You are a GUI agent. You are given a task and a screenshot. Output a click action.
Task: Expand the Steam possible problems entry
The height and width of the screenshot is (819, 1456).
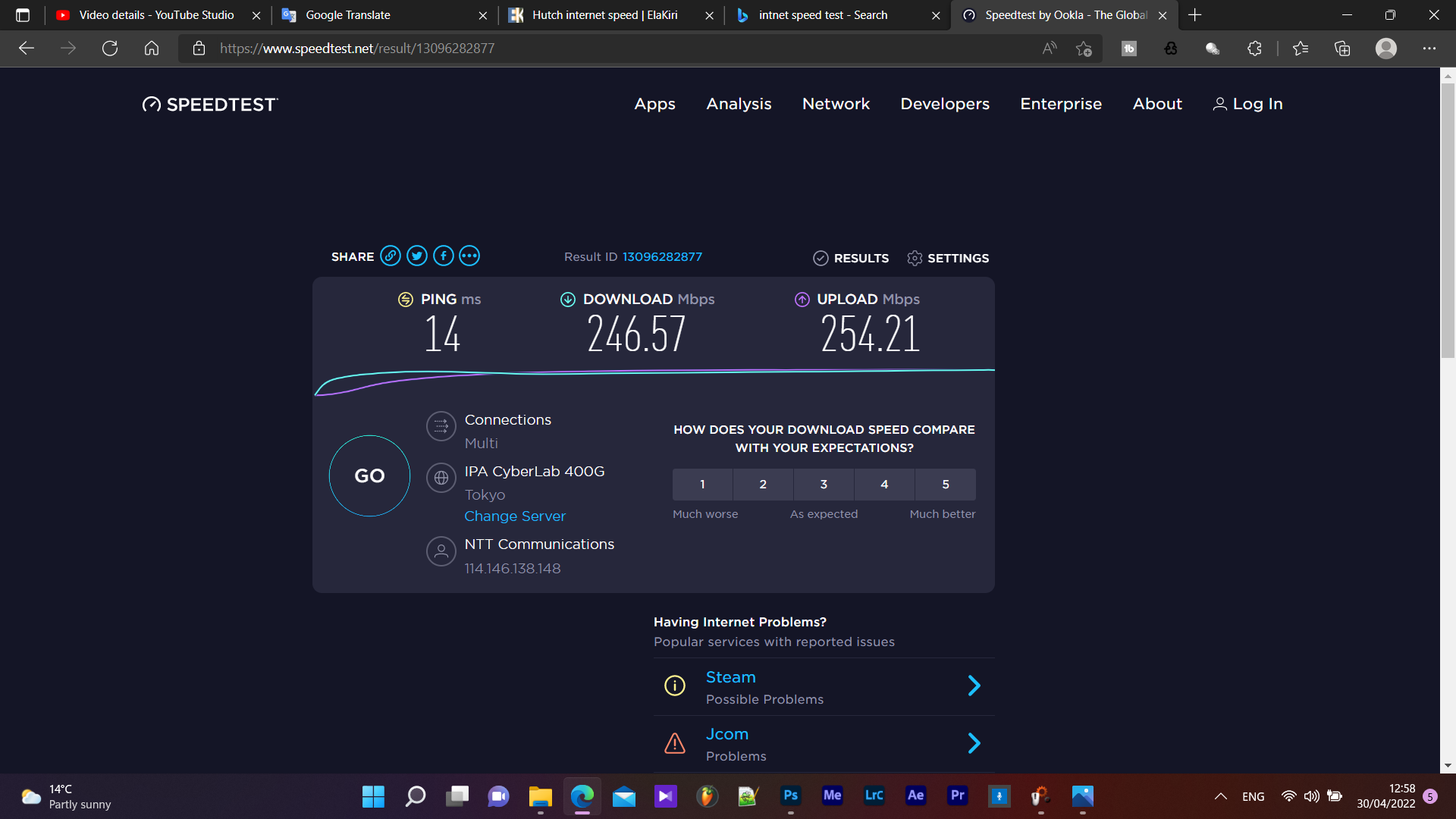(x=974, y=686)
